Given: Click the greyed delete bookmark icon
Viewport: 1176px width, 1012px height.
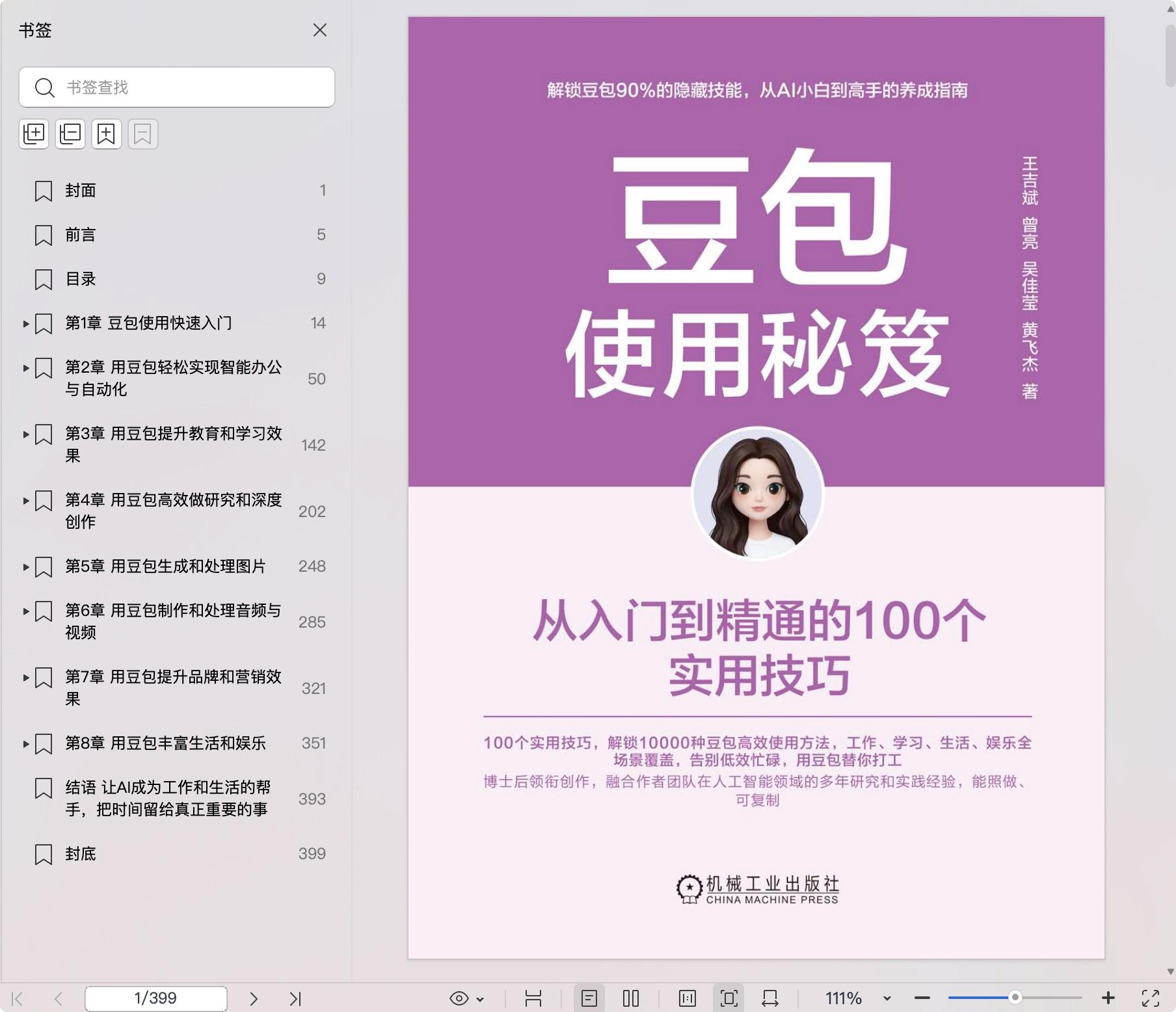Looking at the screenshot, I should (143, 134).
